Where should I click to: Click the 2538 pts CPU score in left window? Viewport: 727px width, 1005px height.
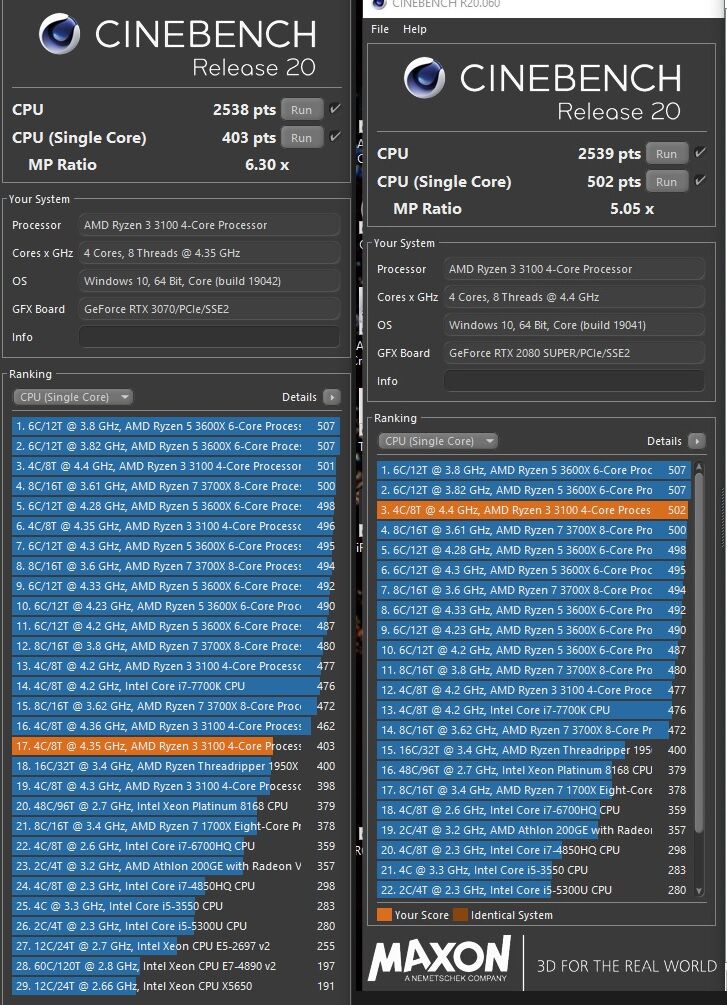tap(244, 110)
